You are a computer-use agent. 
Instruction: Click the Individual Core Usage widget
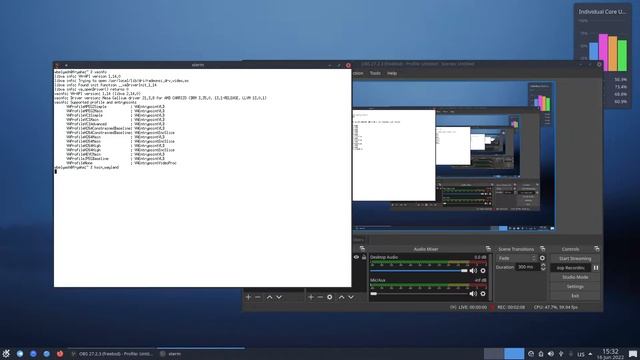coord(602,56)
